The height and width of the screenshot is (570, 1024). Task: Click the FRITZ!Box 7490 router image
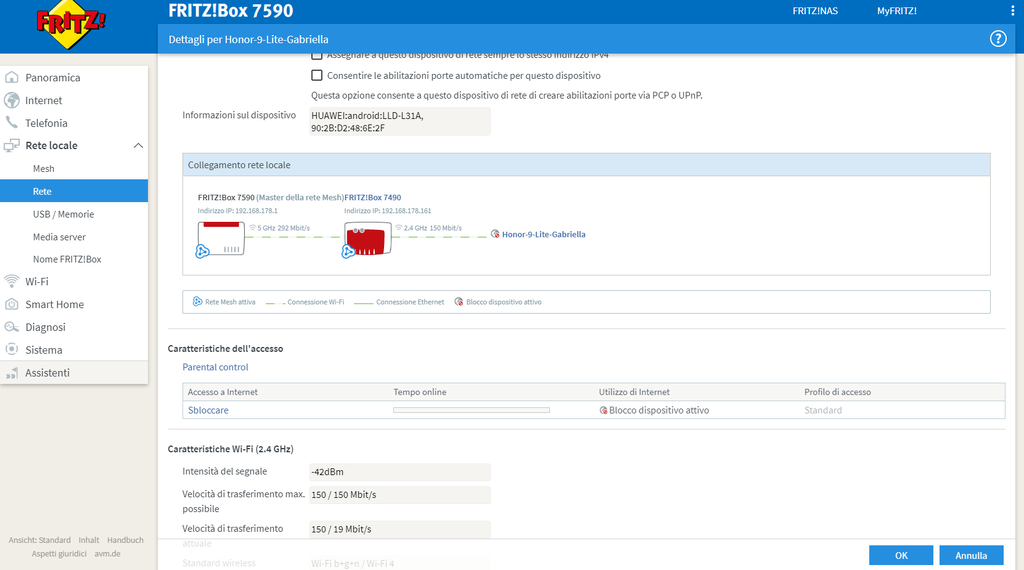point(368,238)
